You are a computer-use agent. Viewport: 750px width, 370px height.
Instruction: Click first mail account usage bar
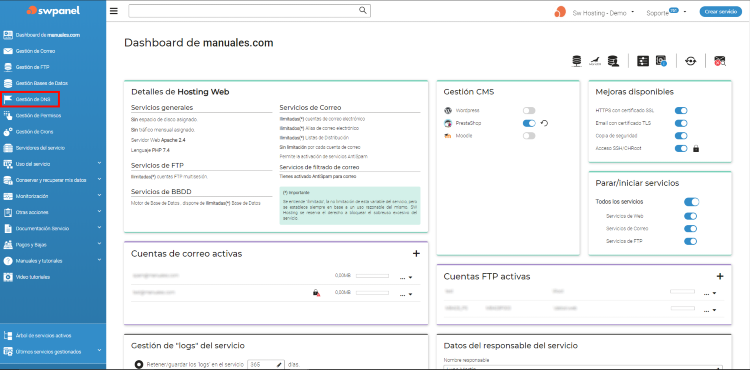(x=373, y=276)
